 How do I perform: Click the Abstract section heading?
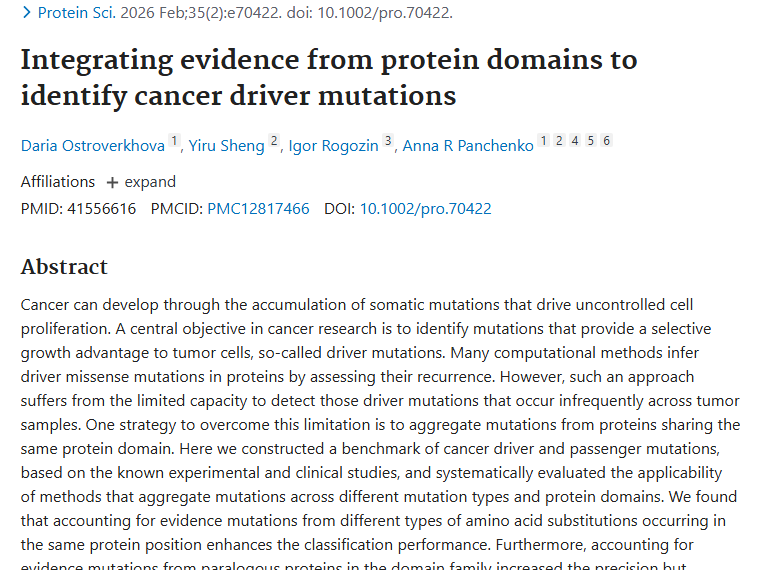64,267
